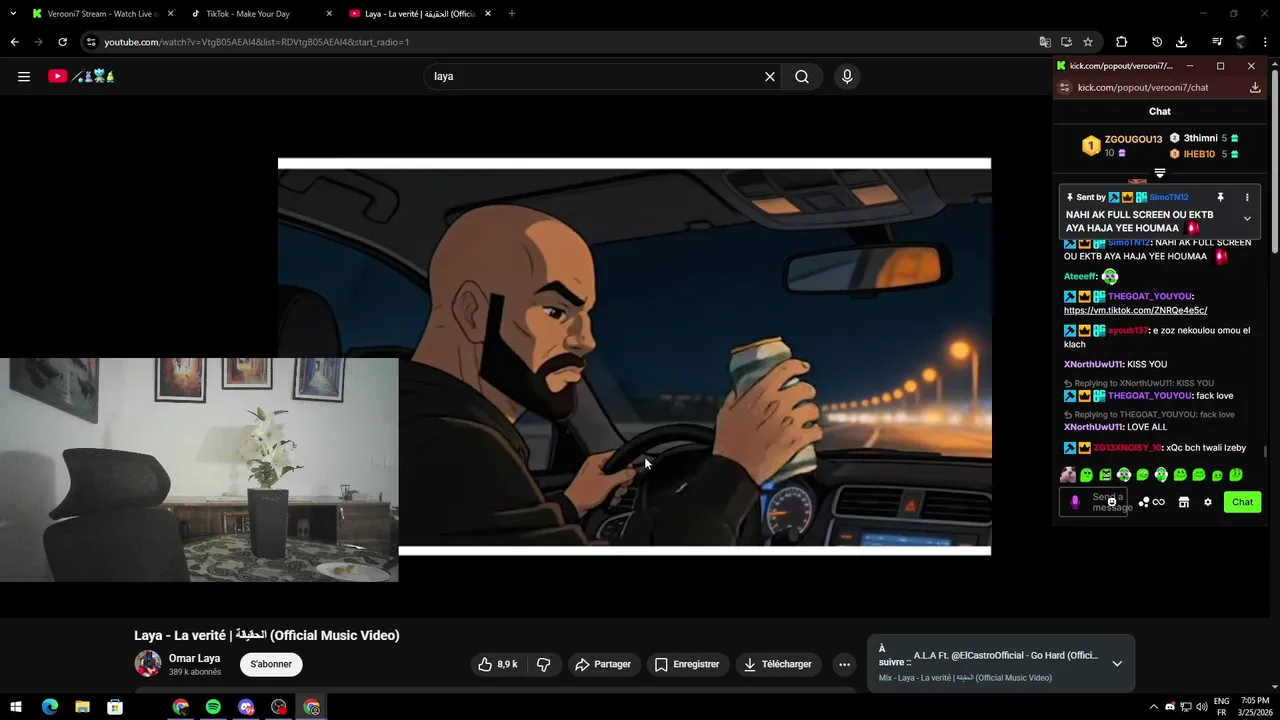Image resolution: width=1280 pixels, height=720 pixels.
Task: Clear the search text with the X
Action: point(770,76)
